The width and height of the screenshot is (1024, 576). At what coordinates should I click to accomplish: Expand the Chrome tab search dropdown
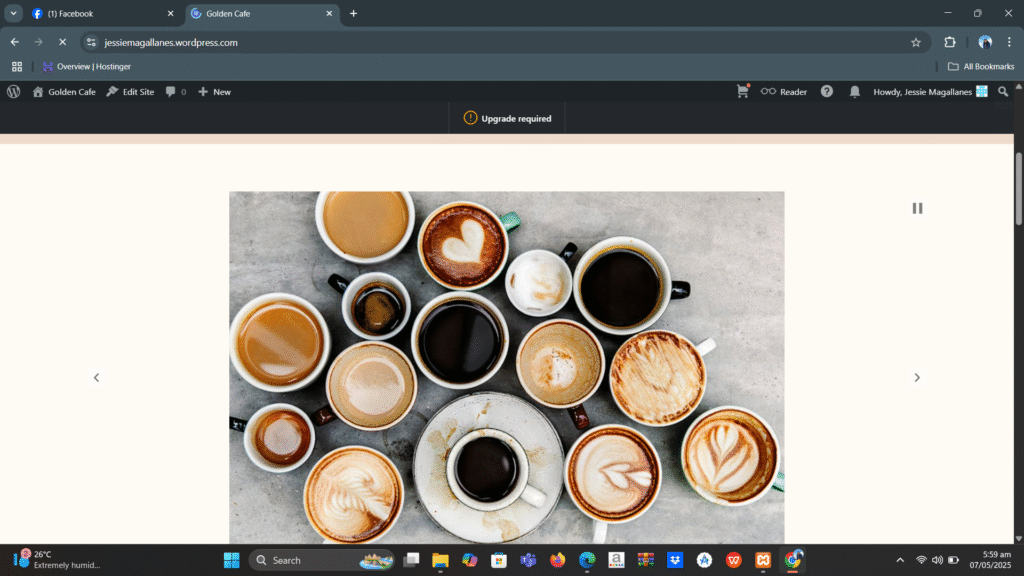click(x=14, y=13)
